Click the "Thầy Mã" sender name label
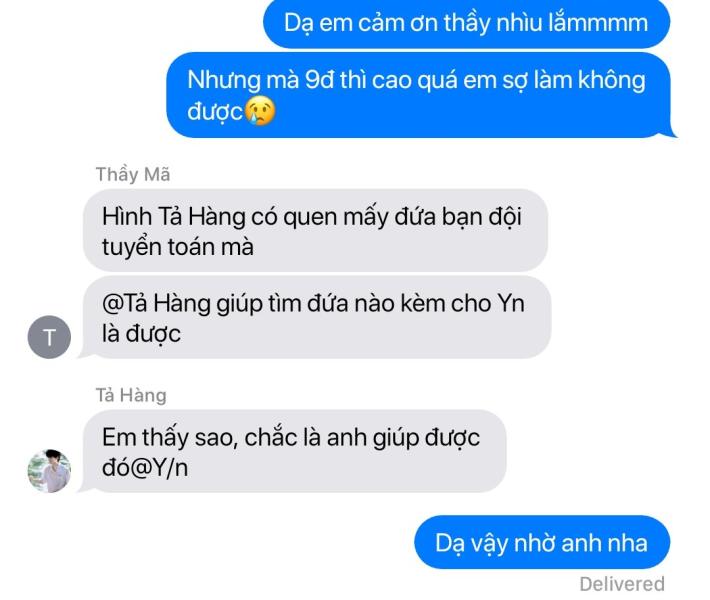710x600 pixels. (x=133, y=174)
